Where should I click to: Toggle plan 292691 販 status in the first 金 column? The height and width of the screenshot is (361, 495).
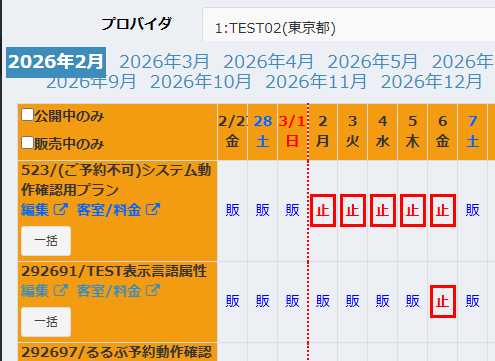pyautogui.click(x=233, y=301)
